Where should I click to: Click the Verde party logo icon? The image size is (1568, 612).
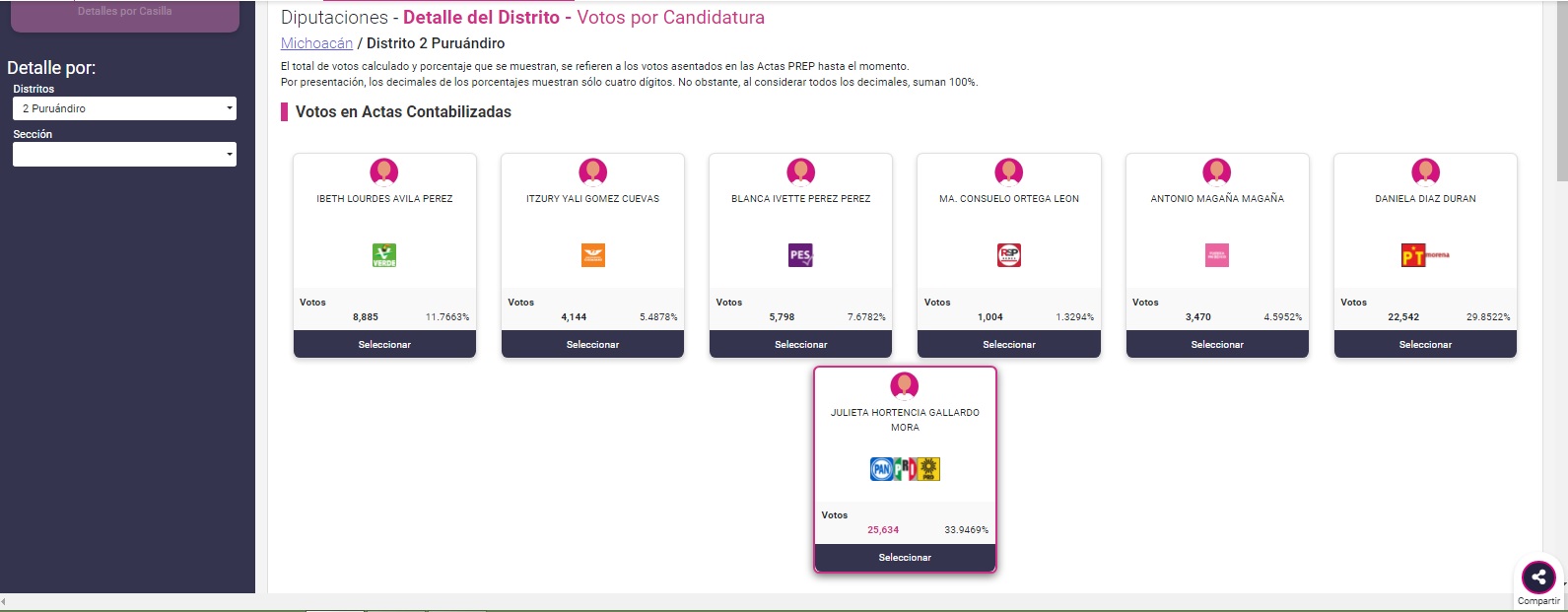tap(384, 255)
